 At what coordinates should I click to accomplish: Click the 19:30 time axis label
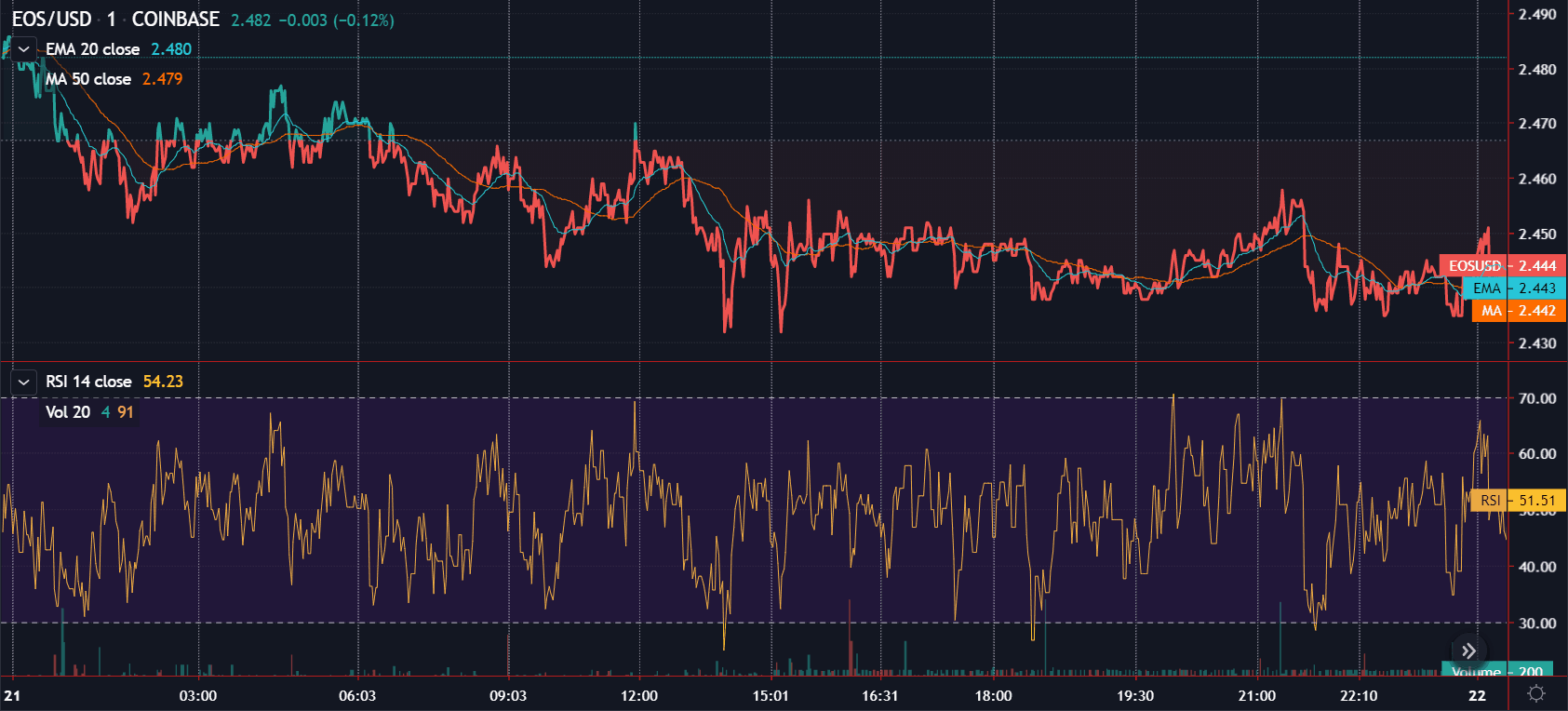pos(1135,696)
